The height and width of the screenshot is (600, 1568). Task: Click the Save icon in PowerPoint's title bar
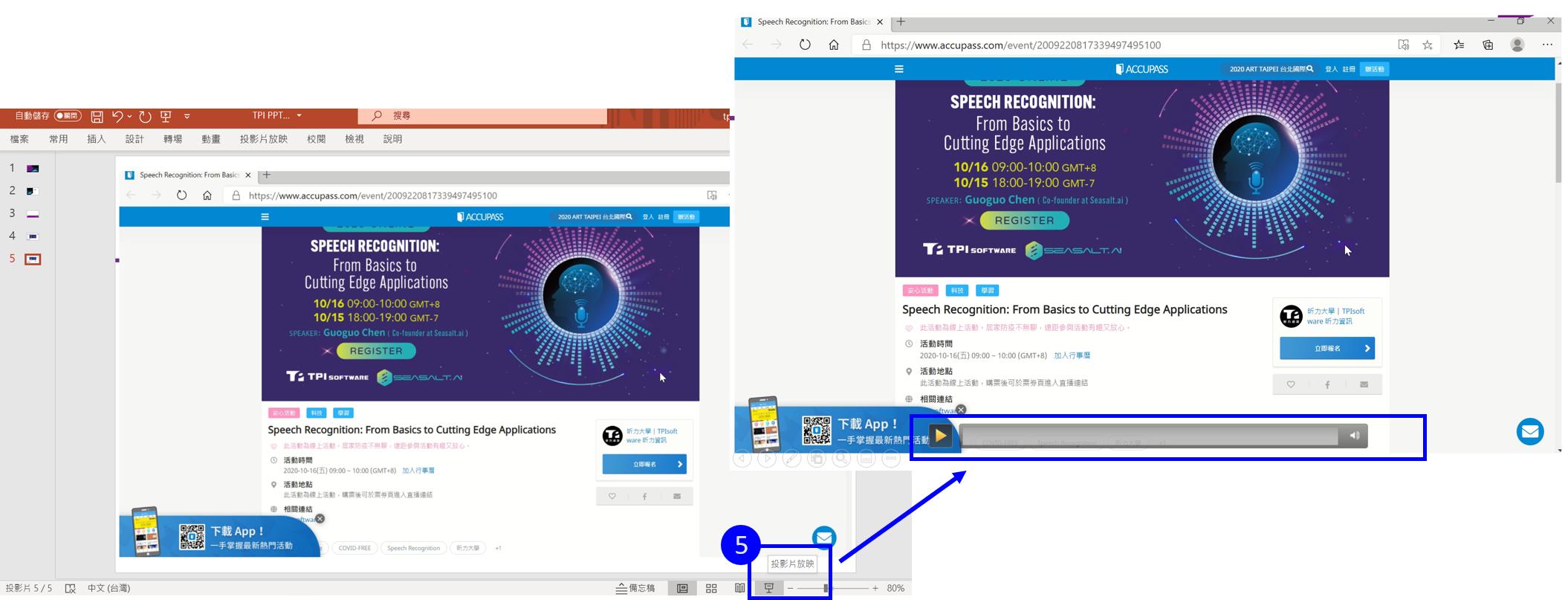click(x=97, y=116)
